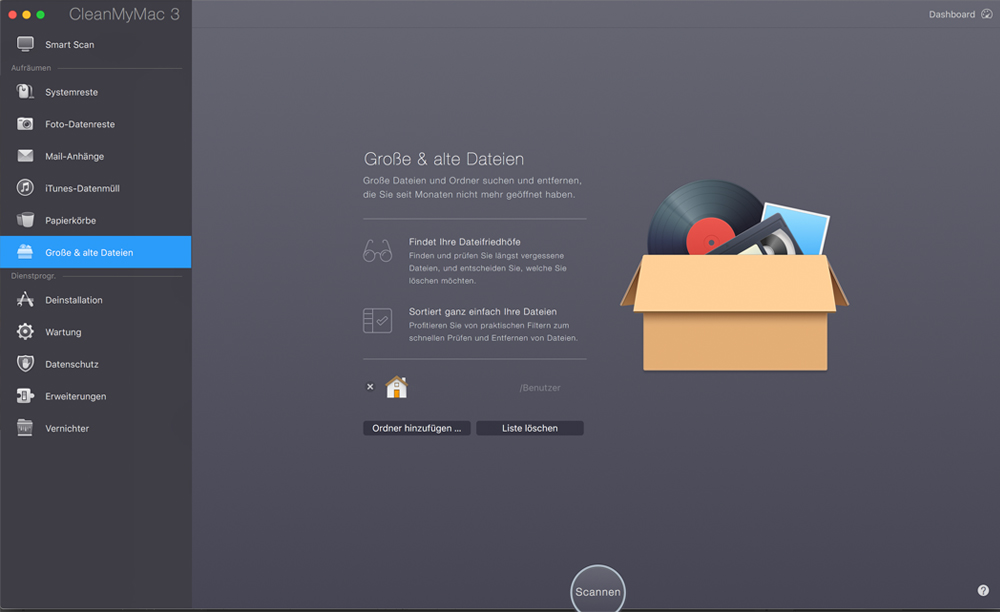Click the Große & alte Dateien box icon
This screenshot has height=612, width=1000.
pos(26,252)
